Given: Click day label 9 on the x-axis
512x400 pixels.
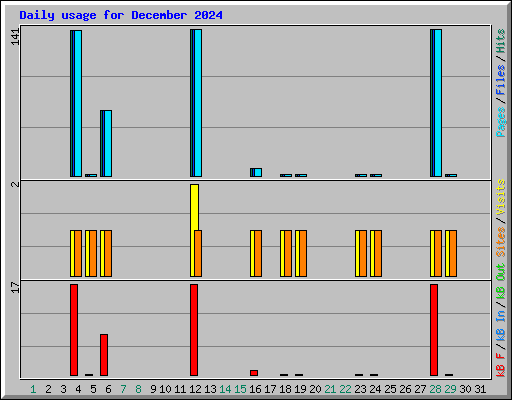Looking at the screenshot, I should click(x=153, y=389).
